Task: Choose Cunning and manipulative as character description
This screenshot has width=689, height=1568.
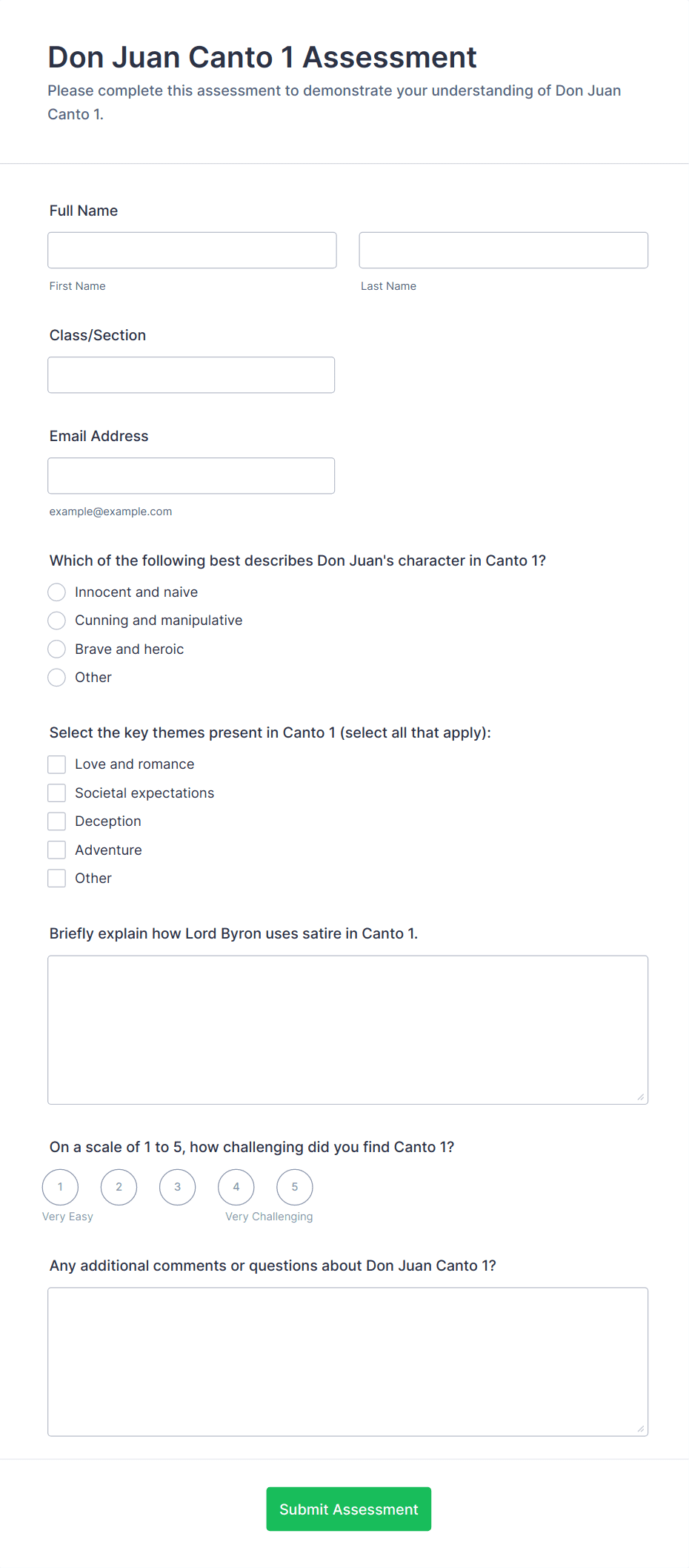Action: click(x=56, y=621)
